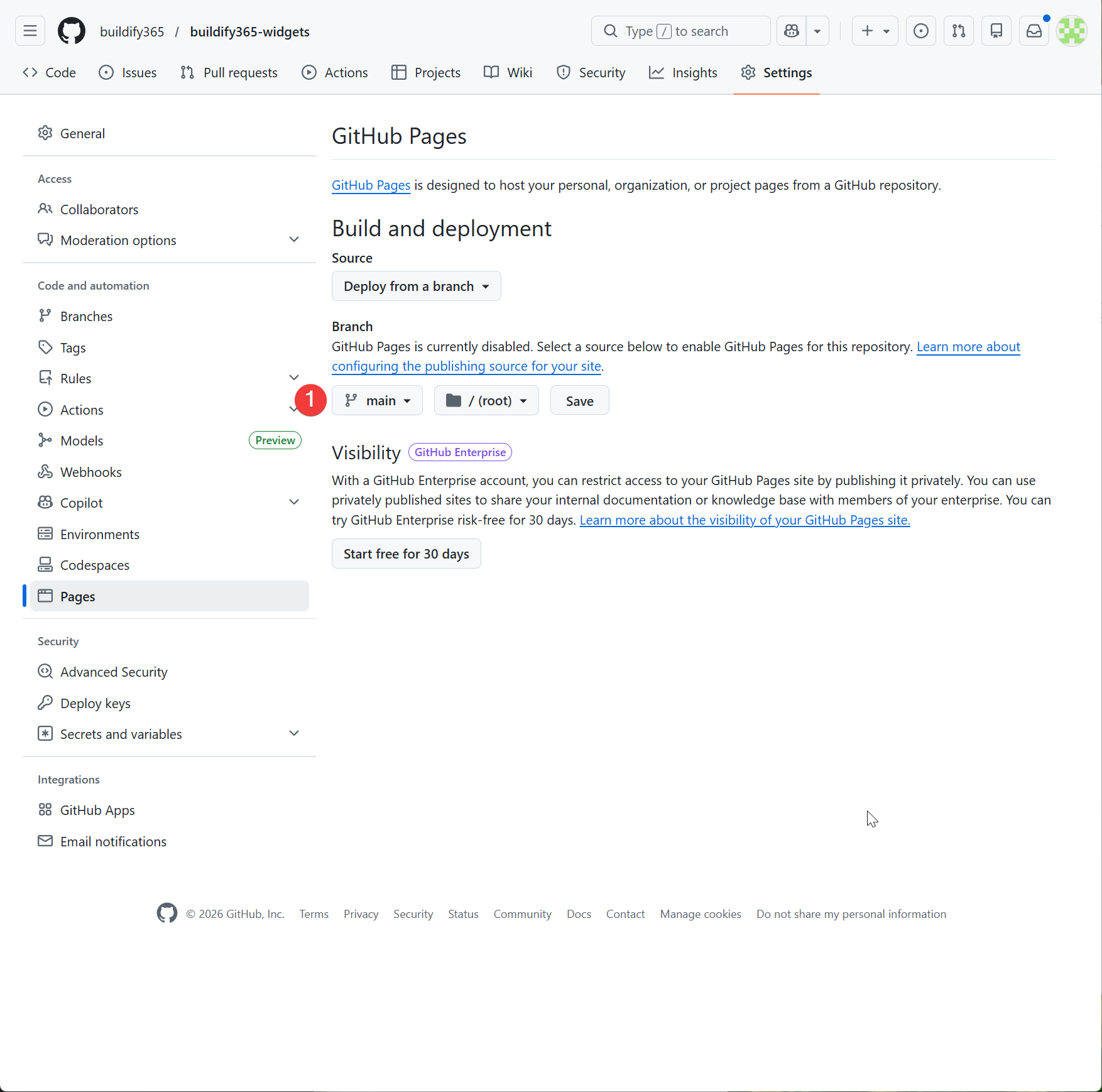
Task: Click the Deploy keys key icon
Action: [45, 703]
